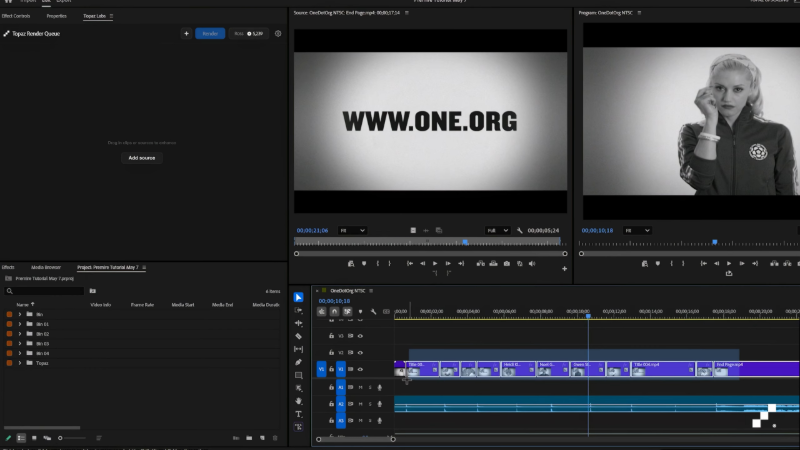Click the Program monitor export share icon

(729, 273)
